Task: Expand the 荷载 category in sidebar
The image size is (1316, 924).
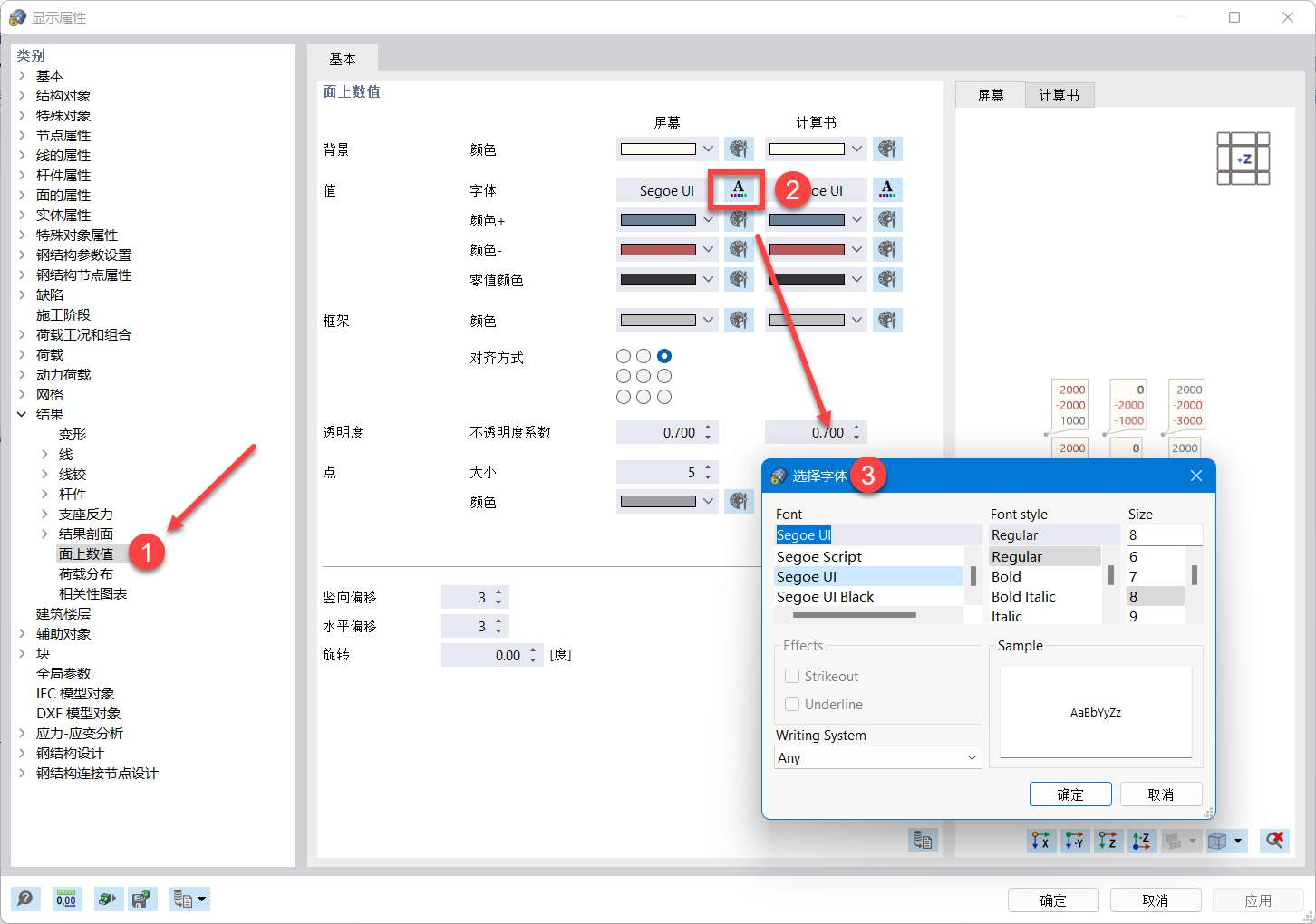Action: point(23,354)
